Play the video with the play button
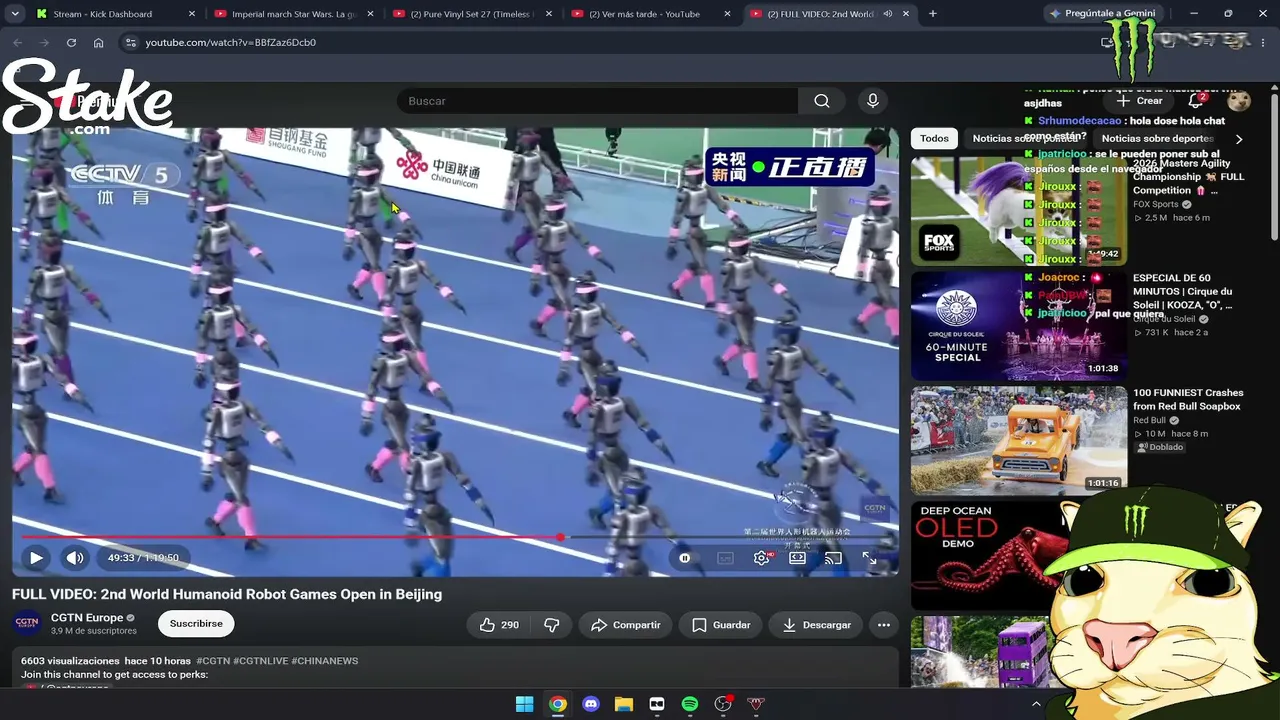Image resolution: width=1280 pixels, height=720 pixels. (36, 558)
